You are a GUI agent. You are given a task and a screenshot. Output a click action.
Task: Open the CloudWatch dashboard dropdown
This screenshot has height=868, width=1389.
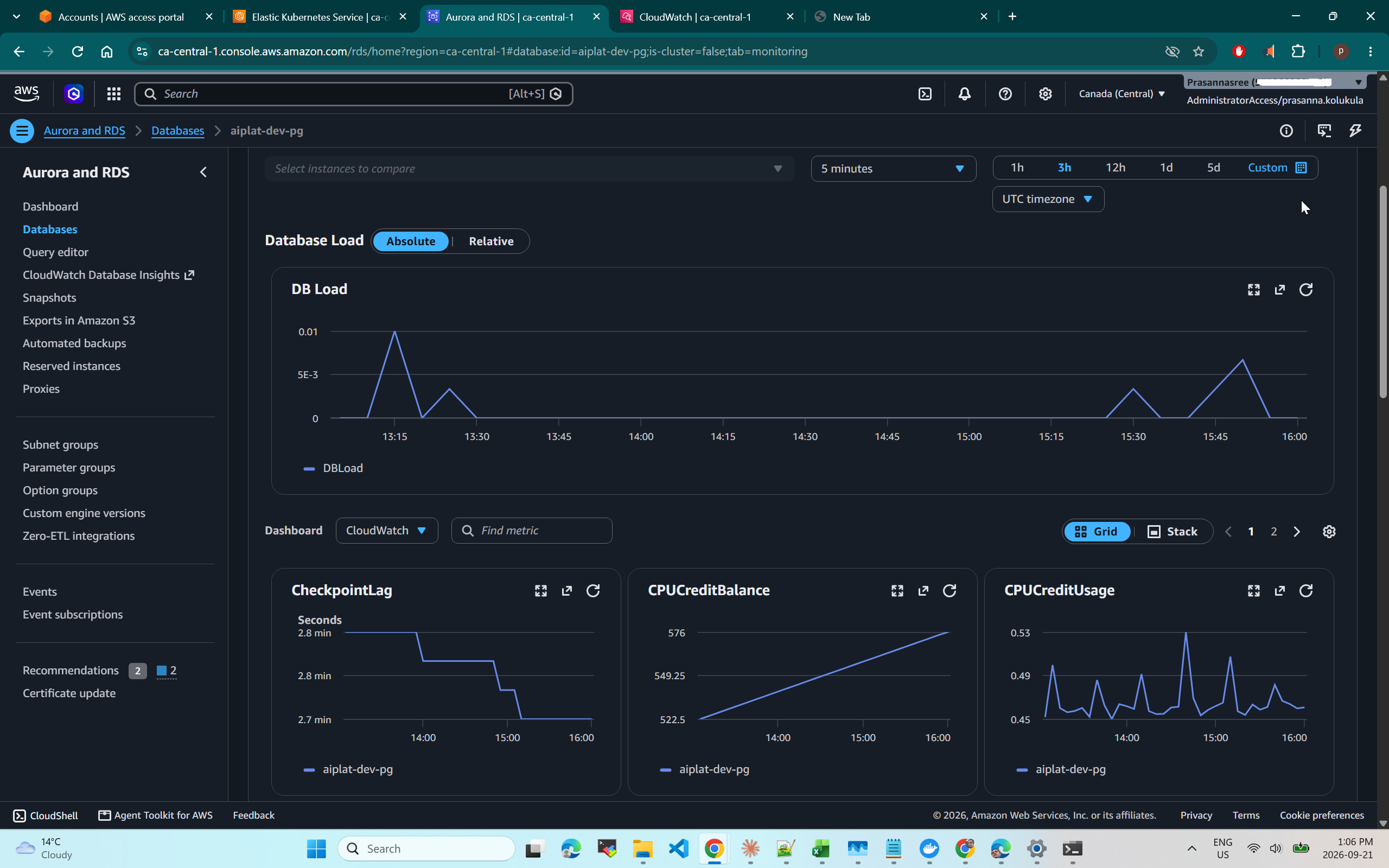coord(387,531)
